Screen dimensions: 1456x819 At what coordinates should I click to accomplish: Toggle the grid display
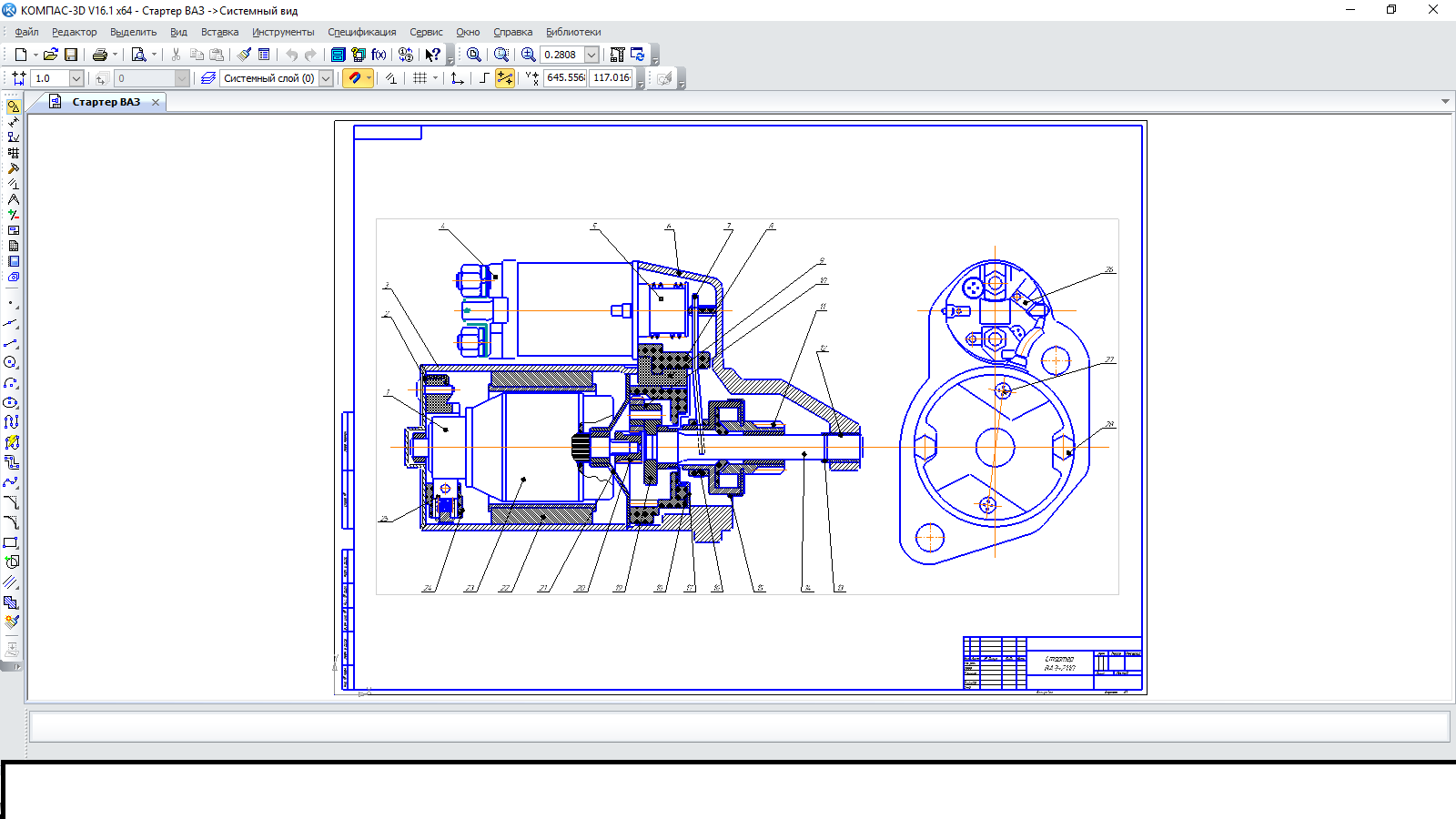tap(420, 78)
